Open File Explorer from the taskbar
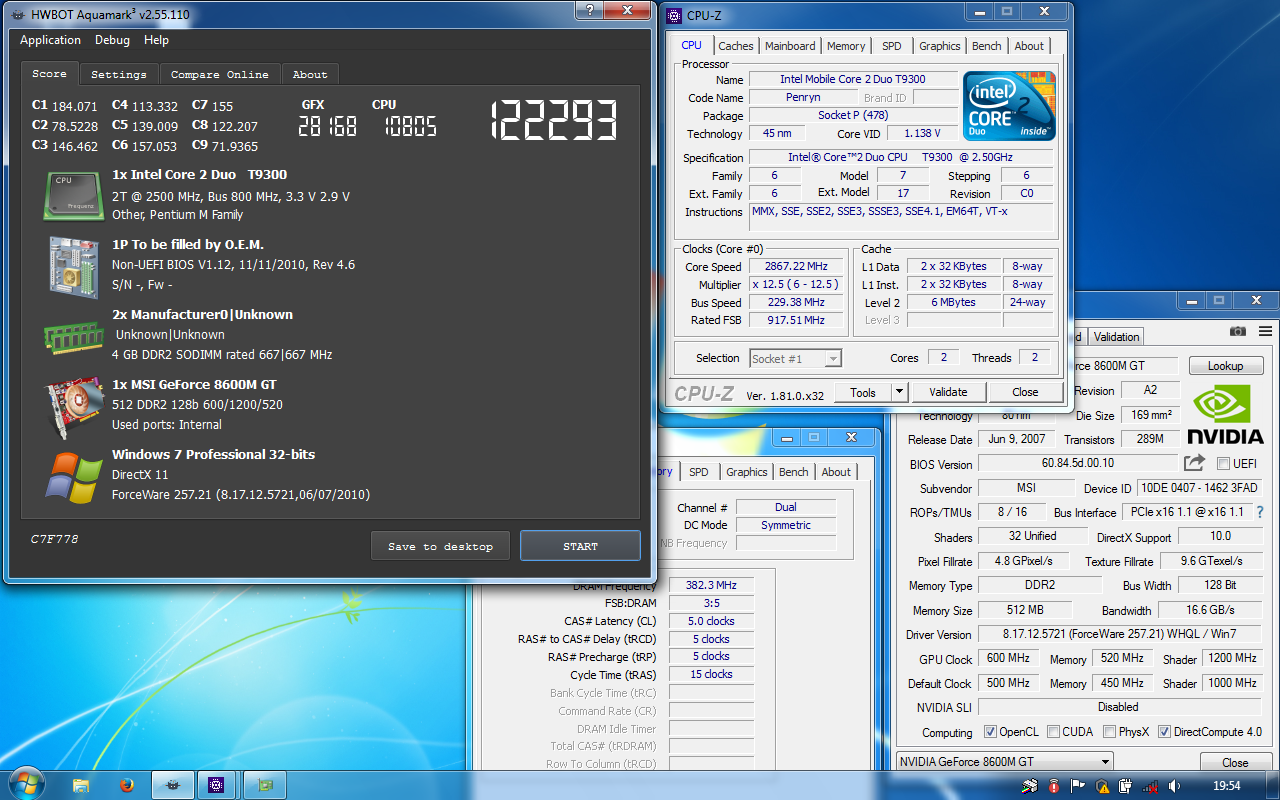The width and height of the screenshot is (1280, 800). pyautogui.click(x=82, y=786)
